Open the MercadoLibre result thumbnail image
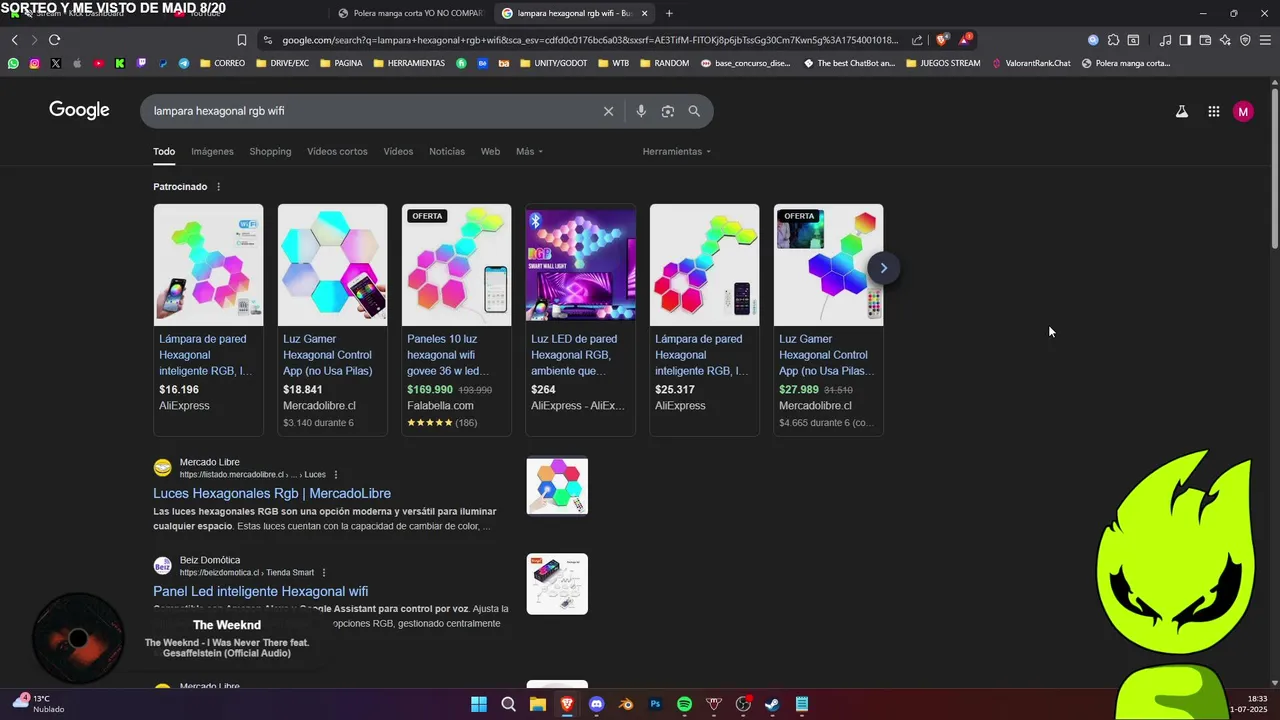Viewport: 1280px width, 720px height. pyautogui.click(x=557, y=486)
